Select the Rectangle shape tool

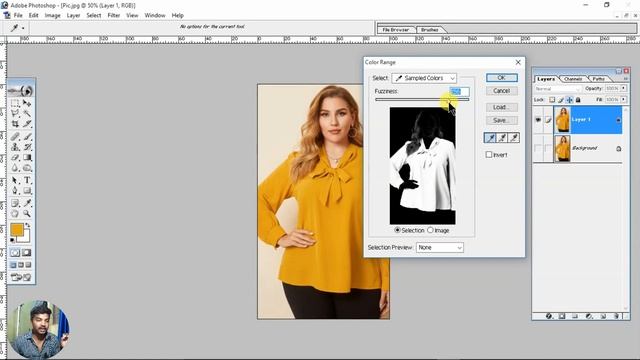coord(27,191)
